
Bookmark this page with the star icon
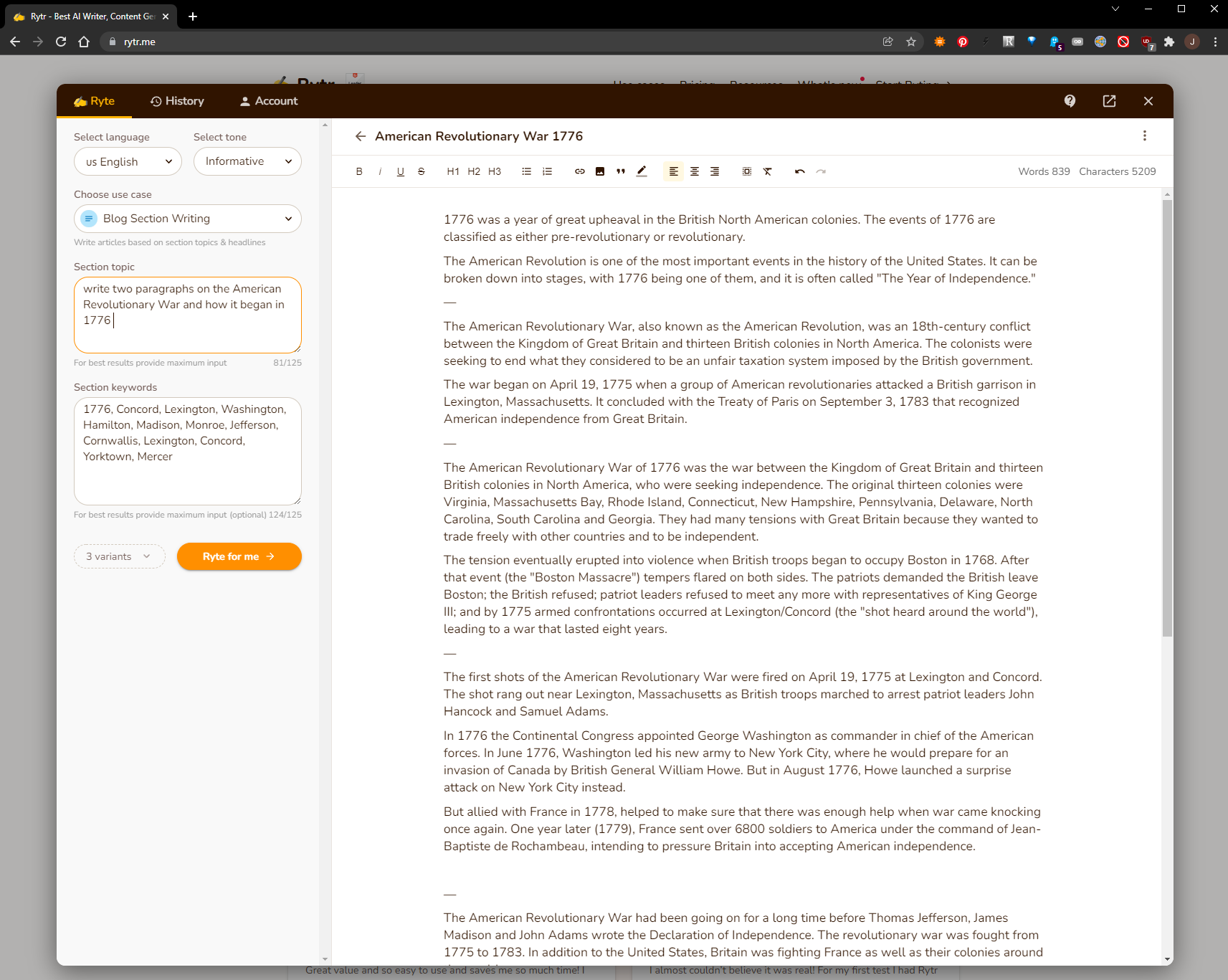(911, 42)
